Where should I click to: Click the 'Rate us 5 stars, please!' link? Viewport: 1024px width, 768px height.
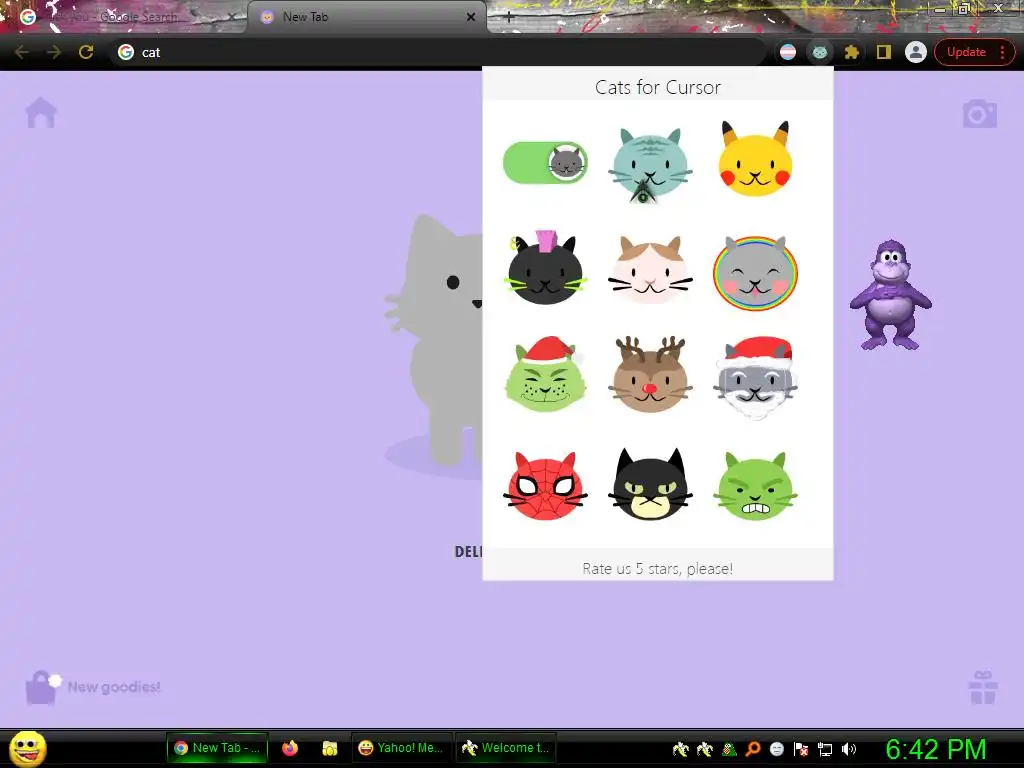(658, 569)
